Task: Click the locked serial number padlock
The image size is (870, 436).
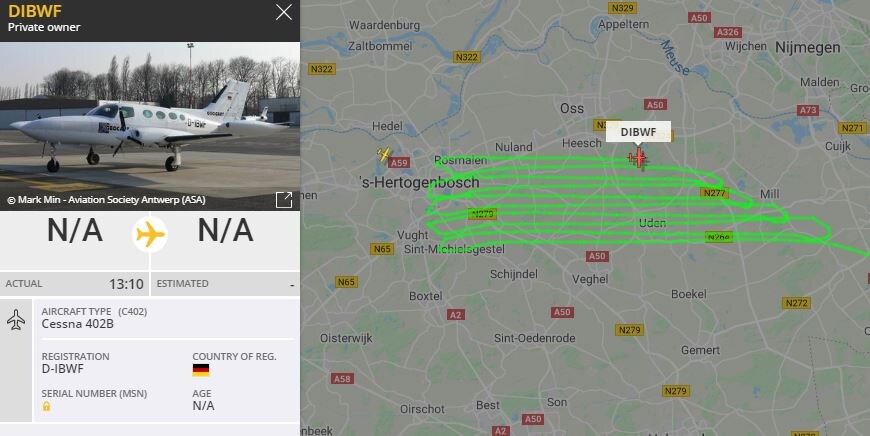Action: [47, 406]
